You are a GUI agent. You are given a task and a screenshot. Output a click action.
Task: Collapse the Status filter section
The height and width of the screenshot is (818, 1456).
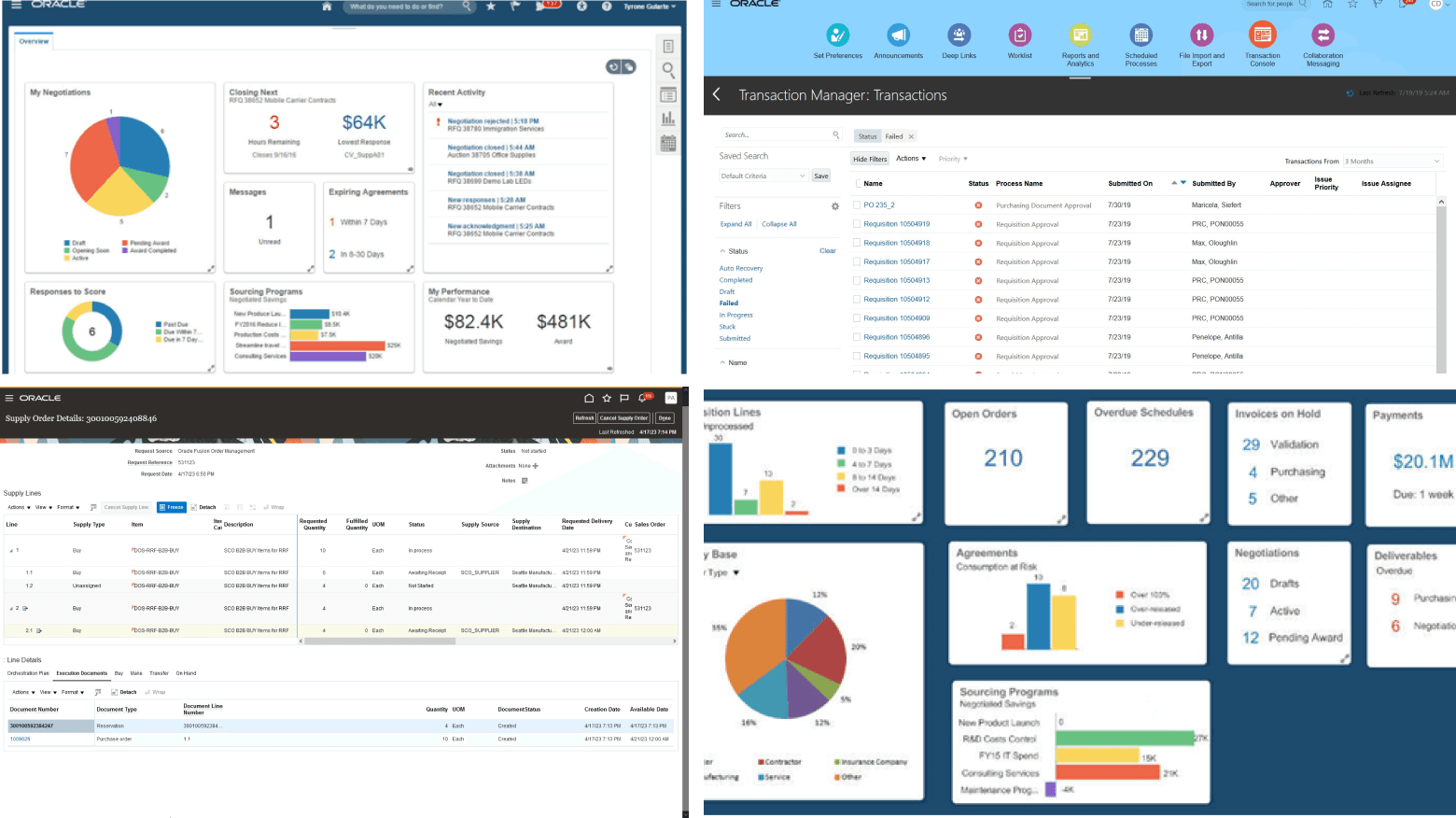(722, 251)
